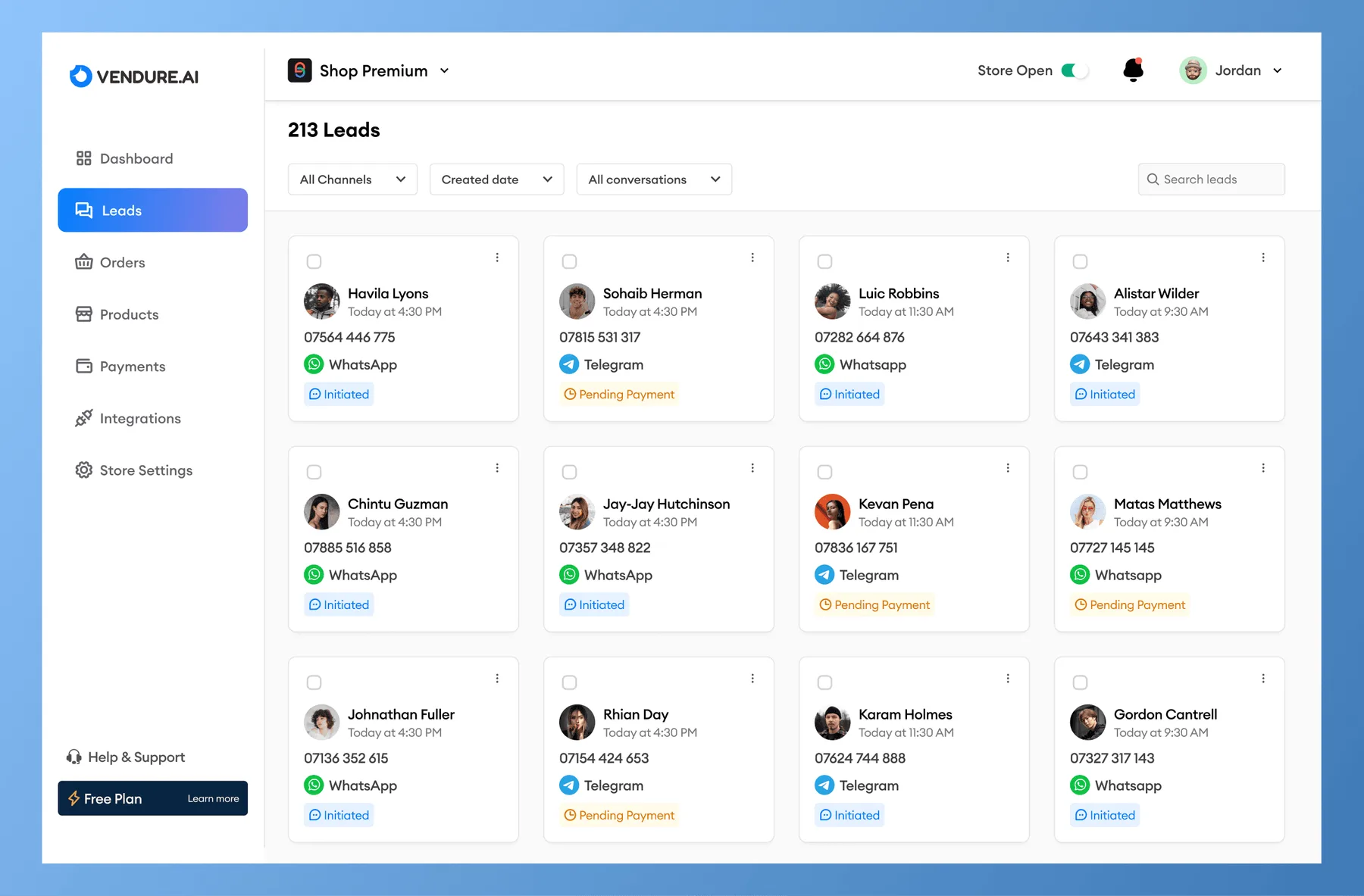Open more options for Sohaib Herman card
This screenshot has height=896, width=1364.
click(752, 258)
